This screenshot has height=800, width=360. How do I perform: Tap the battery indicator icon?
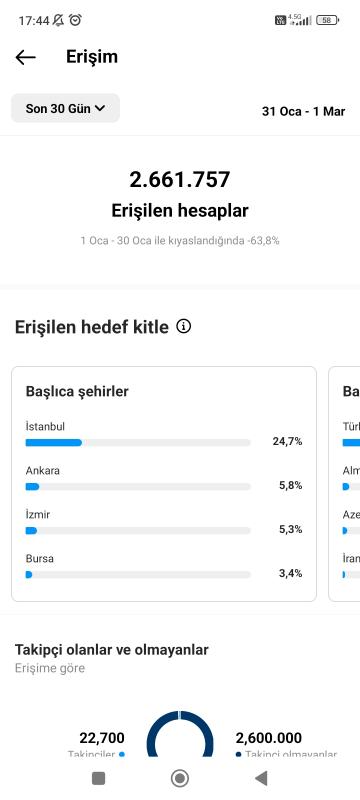coord(328,20)
